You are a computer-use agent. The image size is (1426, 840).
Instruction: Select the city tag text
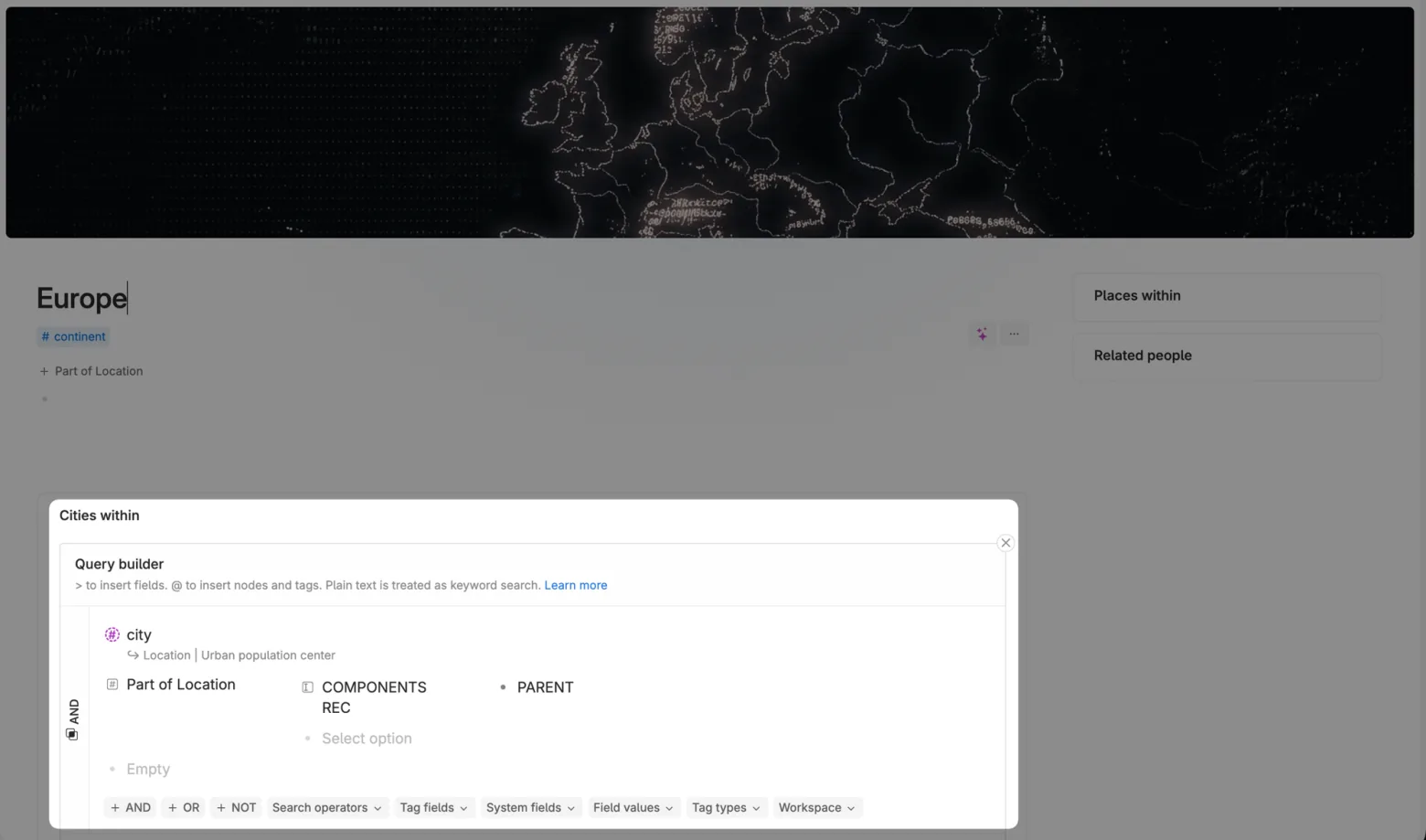(139, 634)
